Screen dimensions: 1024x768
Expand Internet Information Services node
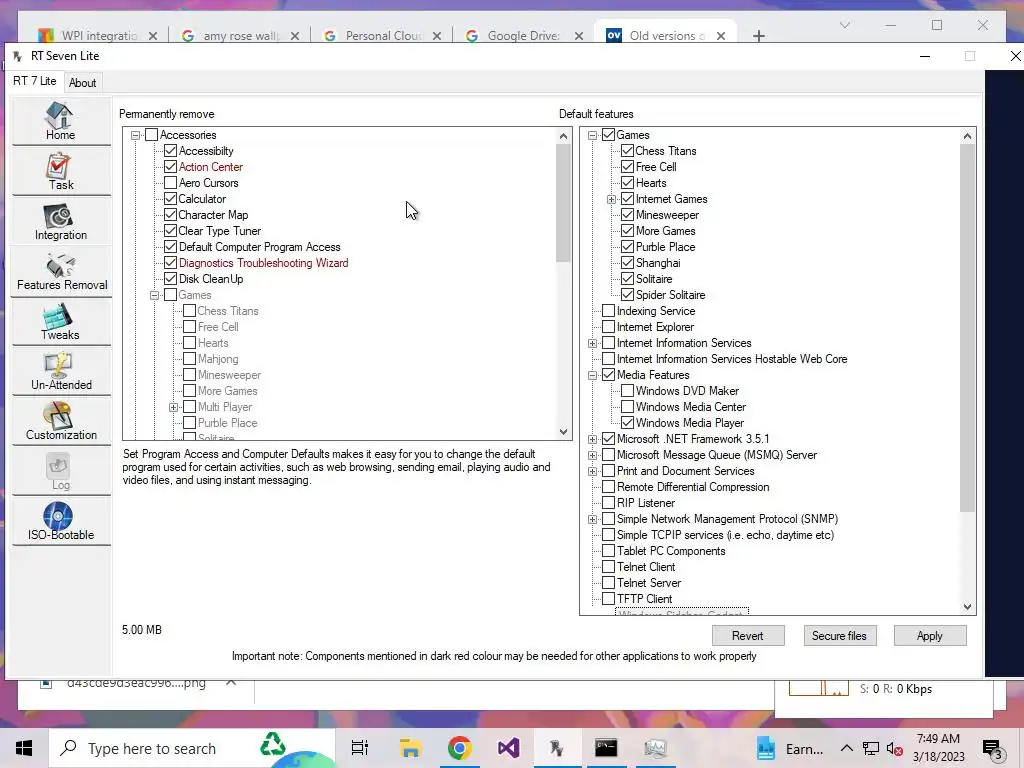coord(592,344)
